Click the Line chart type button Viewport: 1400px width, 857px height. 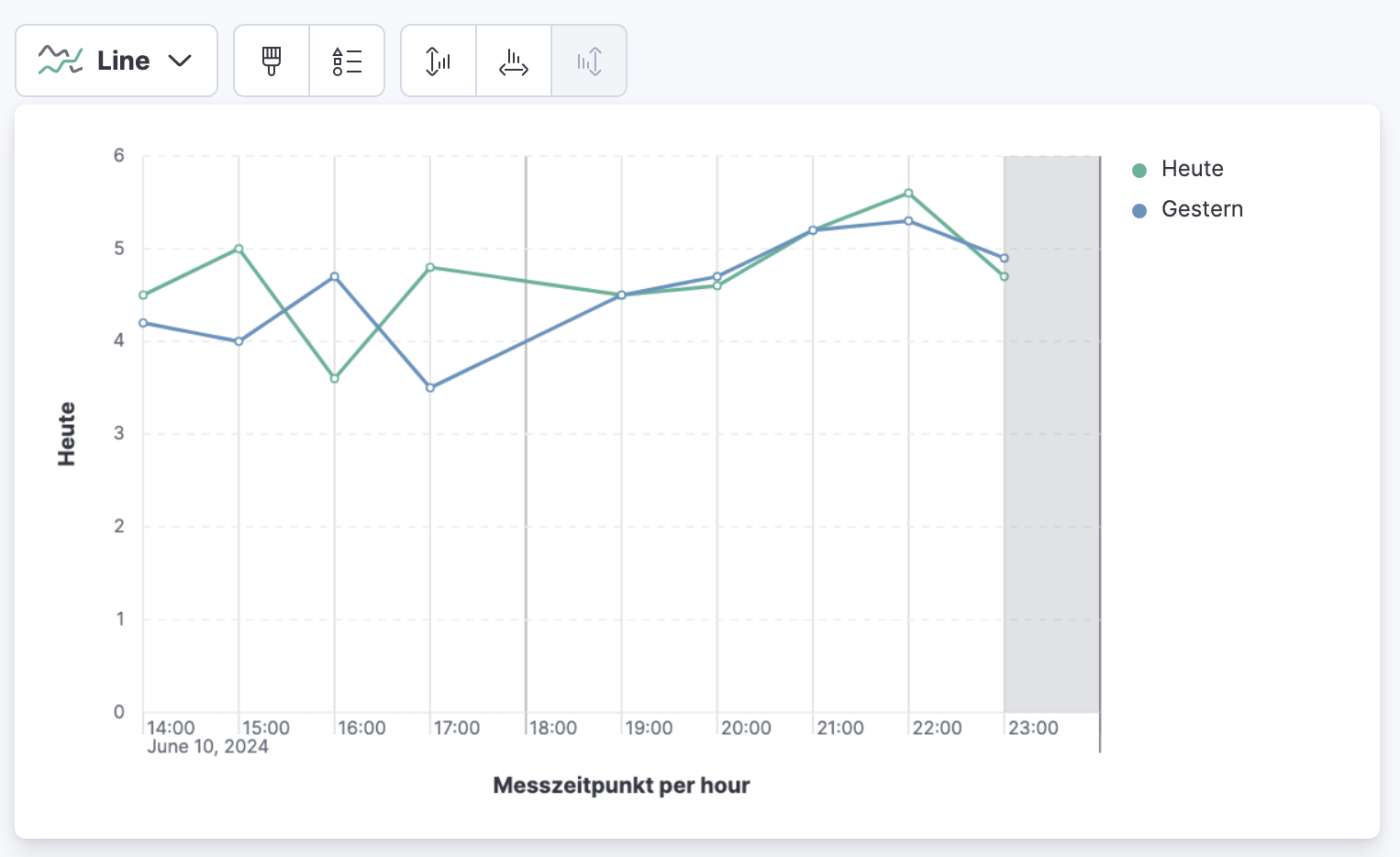point(117,60)
